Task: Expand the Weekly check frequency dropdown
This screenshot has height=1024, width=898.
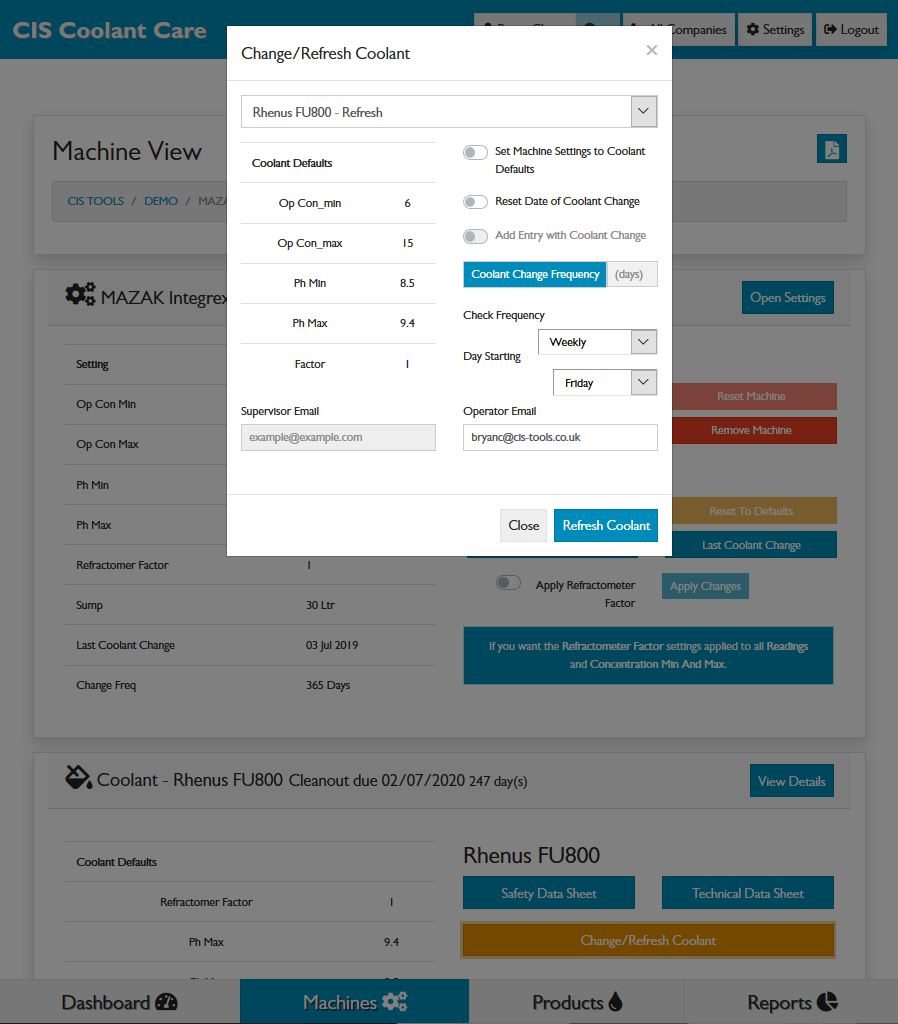Action: point(597,342)
